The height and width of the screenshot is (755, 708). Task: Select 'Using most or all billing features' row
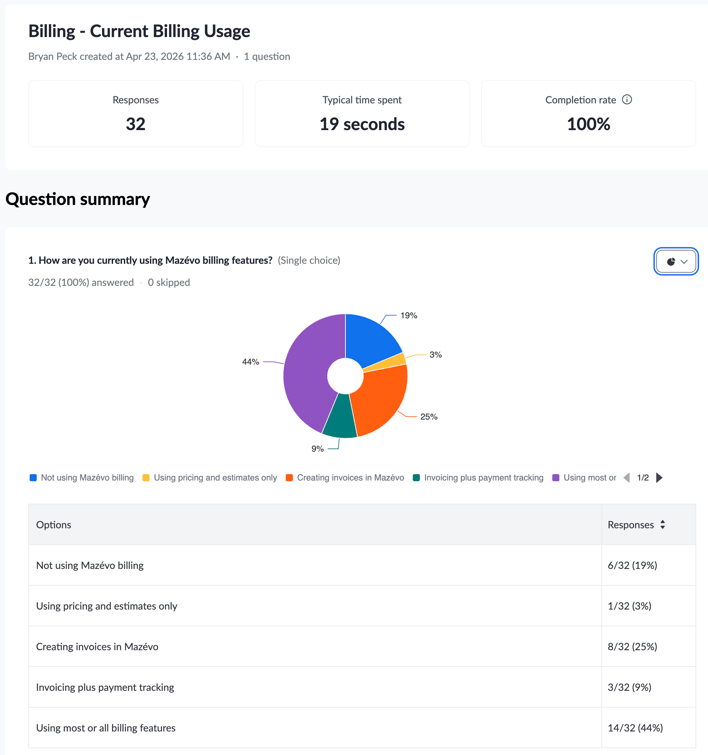(x=362, y=728)
